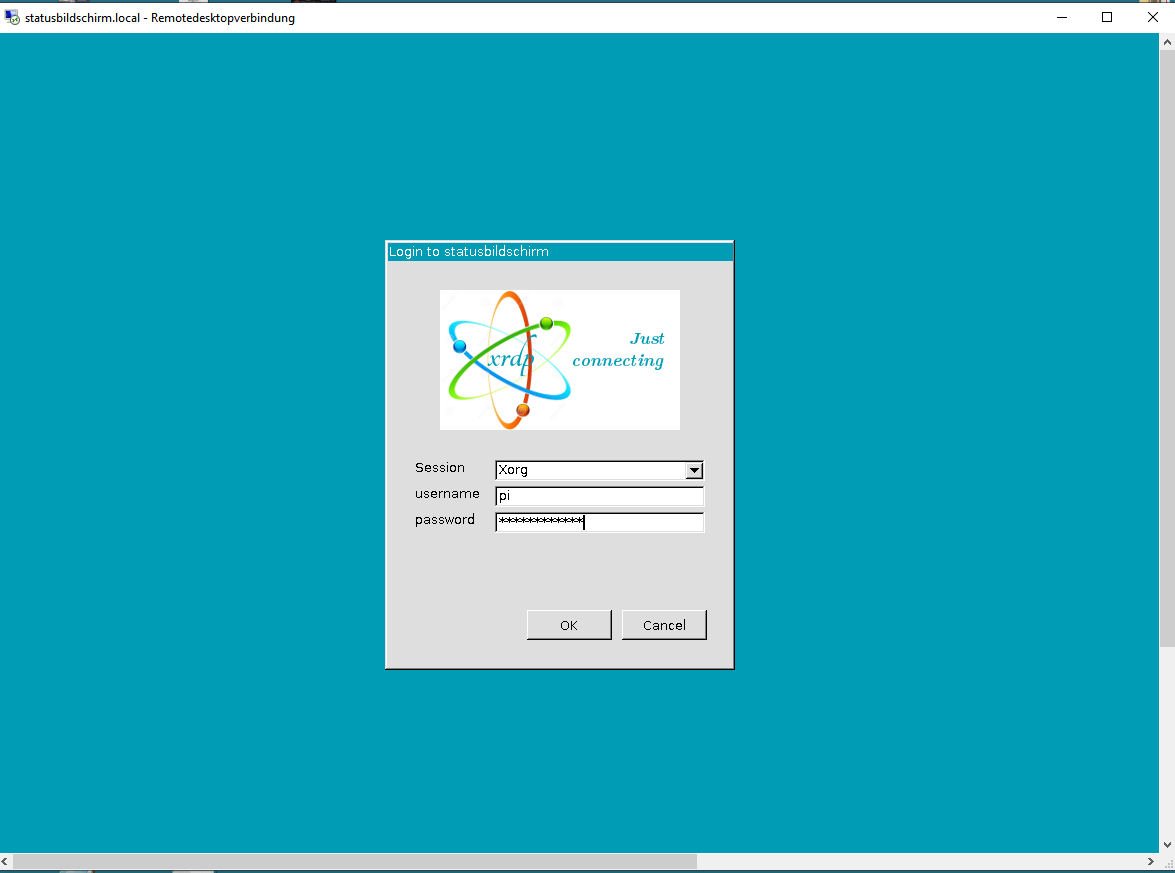The height and width of the screenshot is (873, 1175).
Task: Click the vertical scrollbar down arrow
Action: [1167, 844]
